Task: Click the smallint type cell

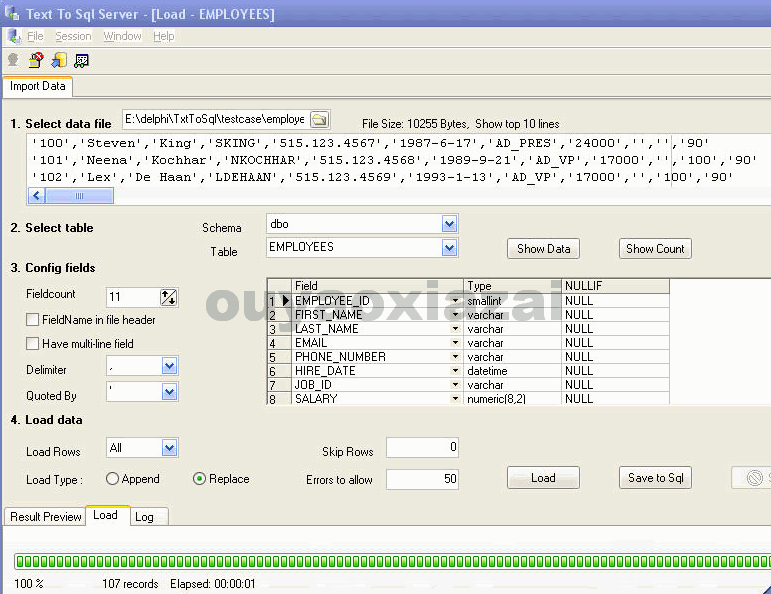Action: [512, 300]
